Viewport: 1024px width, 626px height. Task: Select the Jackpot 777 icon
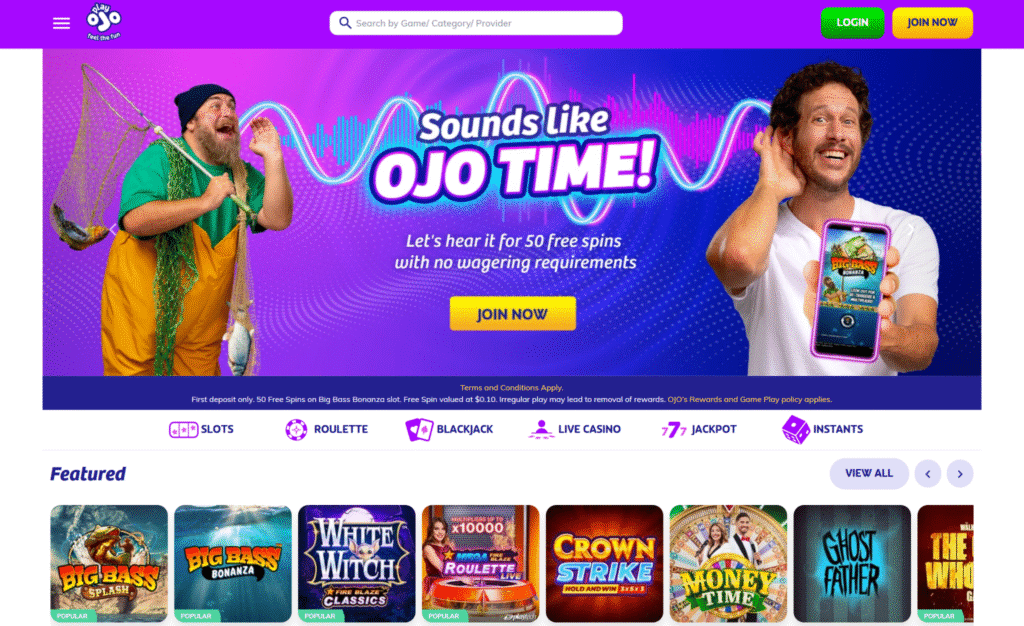click(674, 430)
